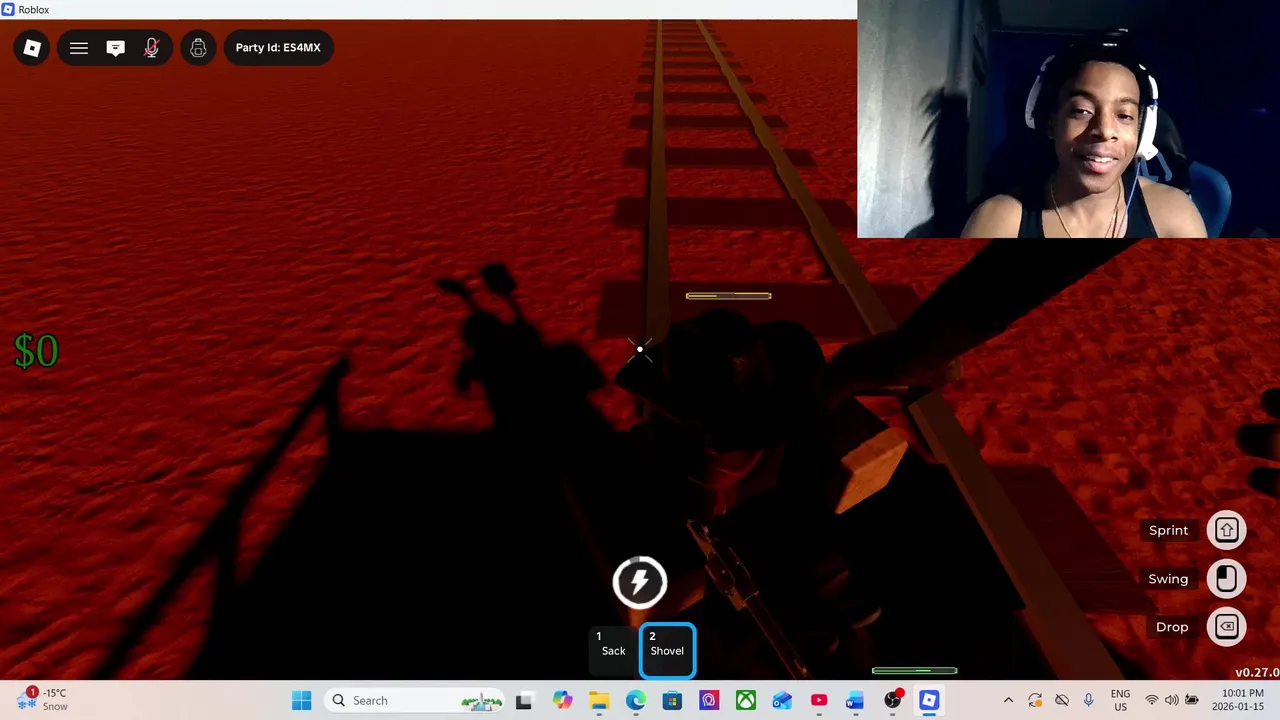Image resolution: width=1280 pixels, height=720 pixels.
Task: Click the crossed-out cloud tray icon
Action: (1062, 701)
